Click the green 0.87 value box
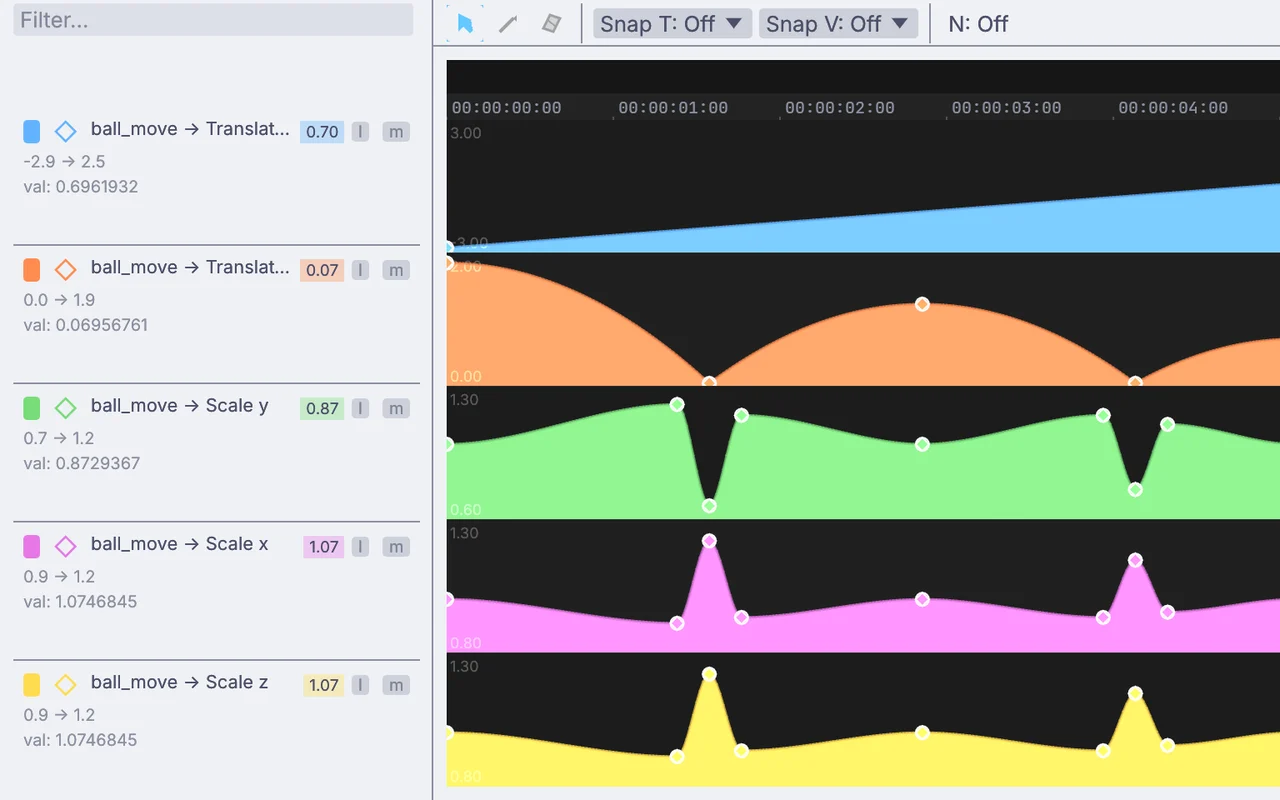Image resolution: width=1280 pixels, height=800 pixels. 322,408
